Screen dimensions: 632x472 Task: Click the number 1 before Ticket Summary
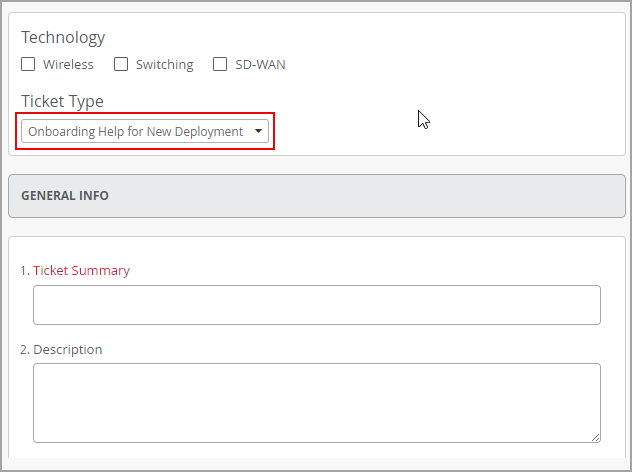tap(24, 270)
